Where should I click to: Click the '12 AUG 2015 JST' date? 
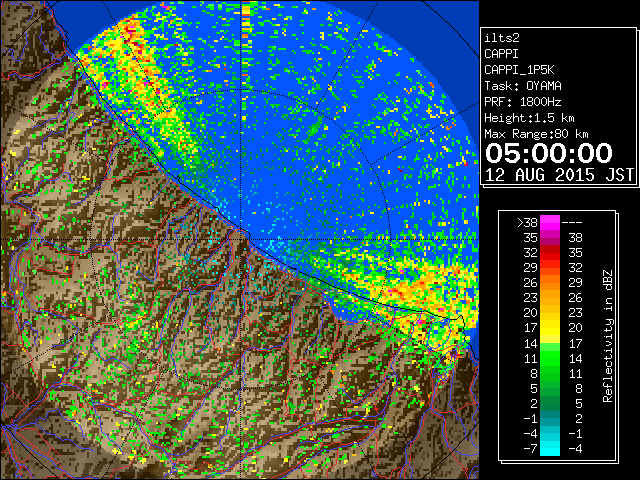[x=559, y=175]
